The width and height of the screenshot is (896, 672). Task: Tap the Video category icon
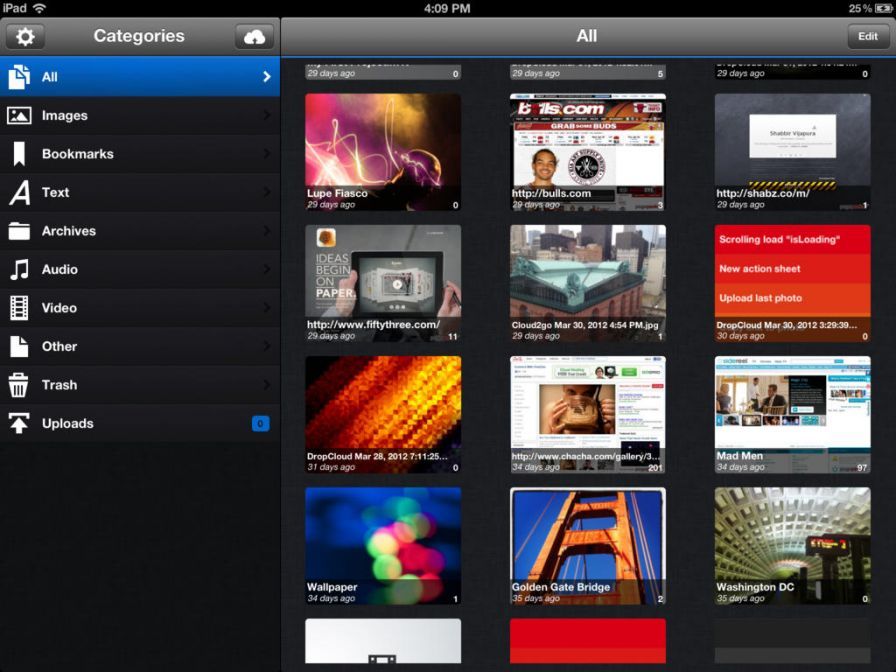(x=18, y=308)
